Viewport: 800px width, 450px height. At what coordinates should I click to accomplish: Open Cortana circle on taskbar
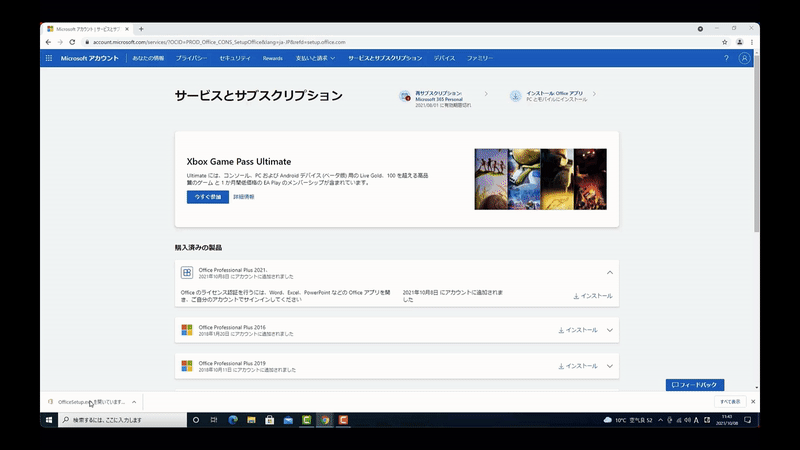[195, 420]
